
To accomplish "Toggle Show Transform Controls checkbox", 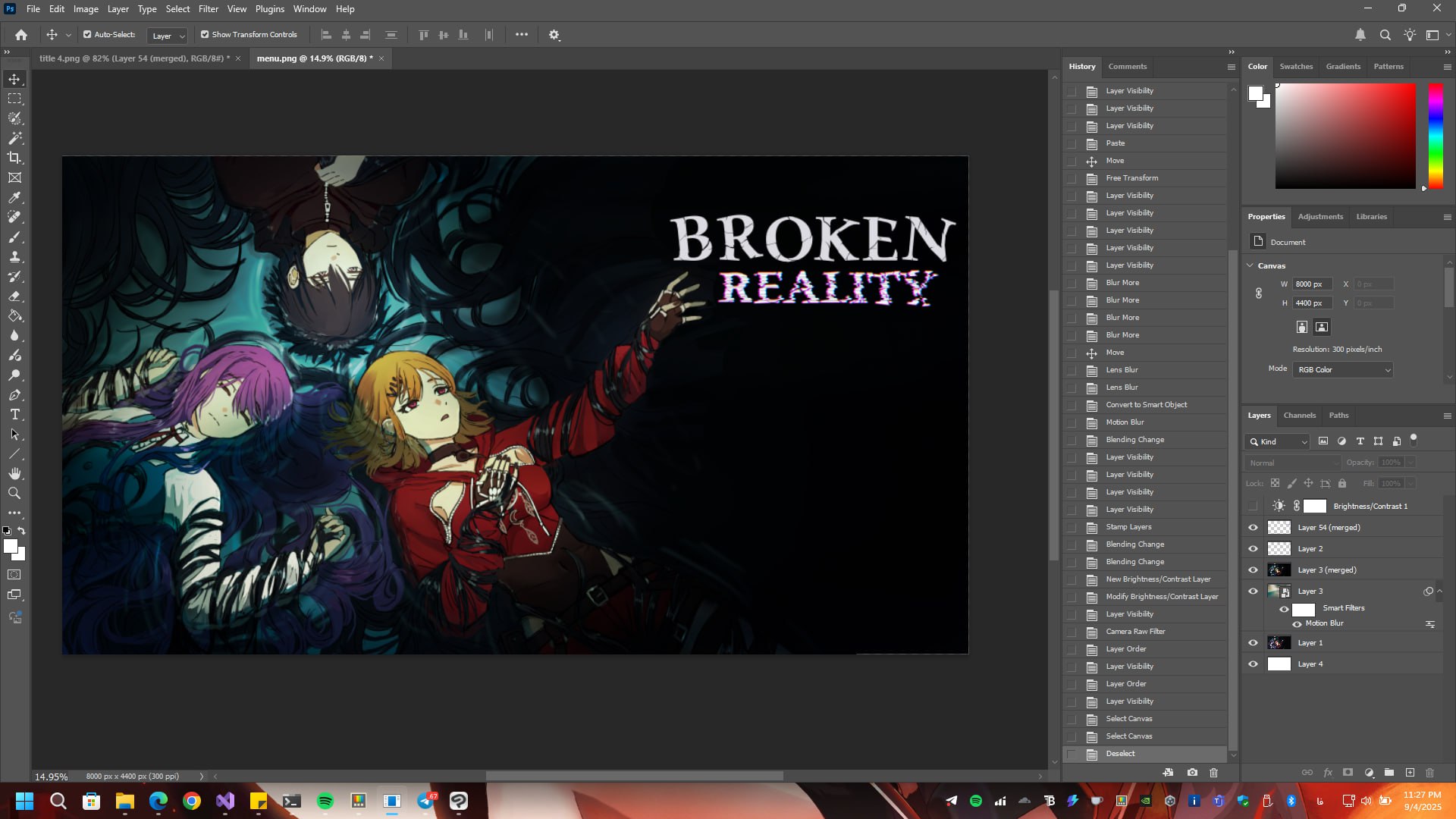I will click(x=205, y=35).
